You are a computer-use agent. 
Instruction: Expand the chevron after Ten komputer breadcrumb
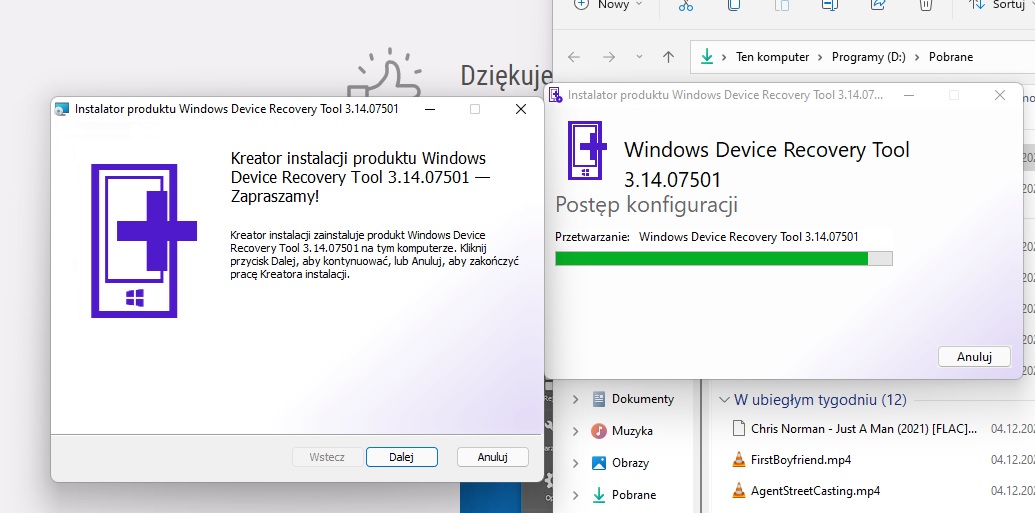[x=820, y=57]
